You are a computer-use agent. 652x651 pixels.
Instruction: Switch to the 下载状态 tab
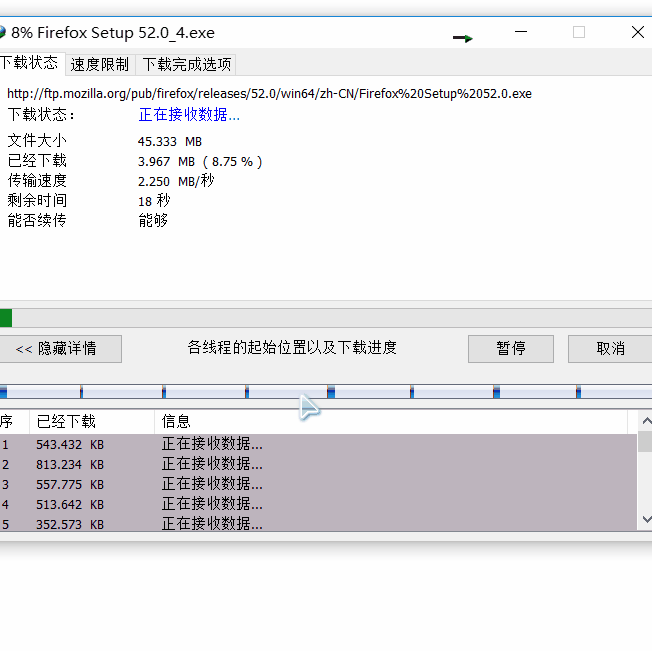[x=32, y=64]
